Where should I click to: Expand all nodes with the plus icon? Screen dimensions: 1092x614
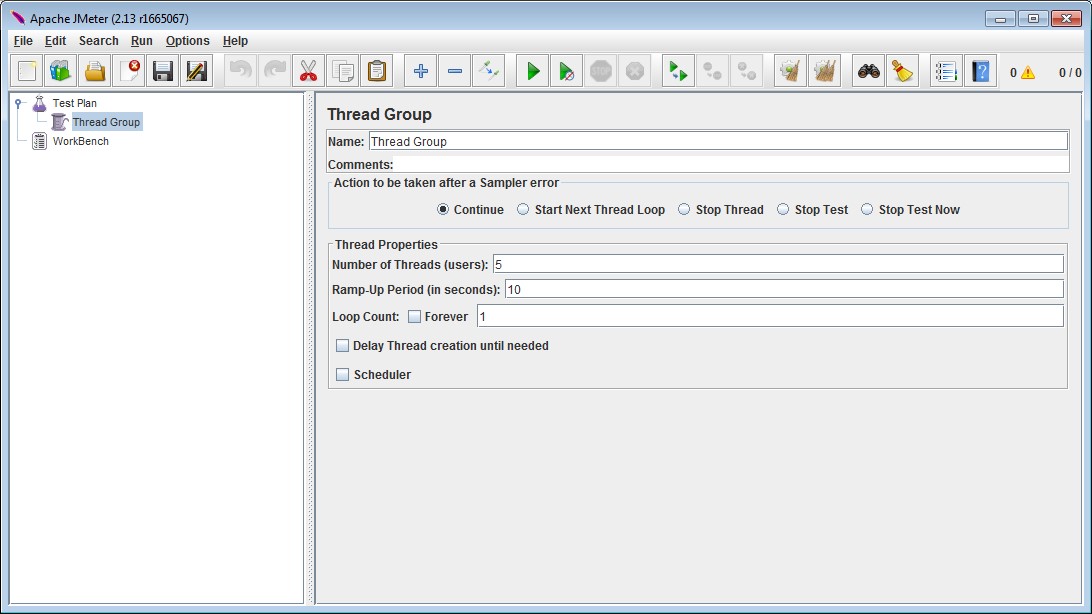coord(421,71)
